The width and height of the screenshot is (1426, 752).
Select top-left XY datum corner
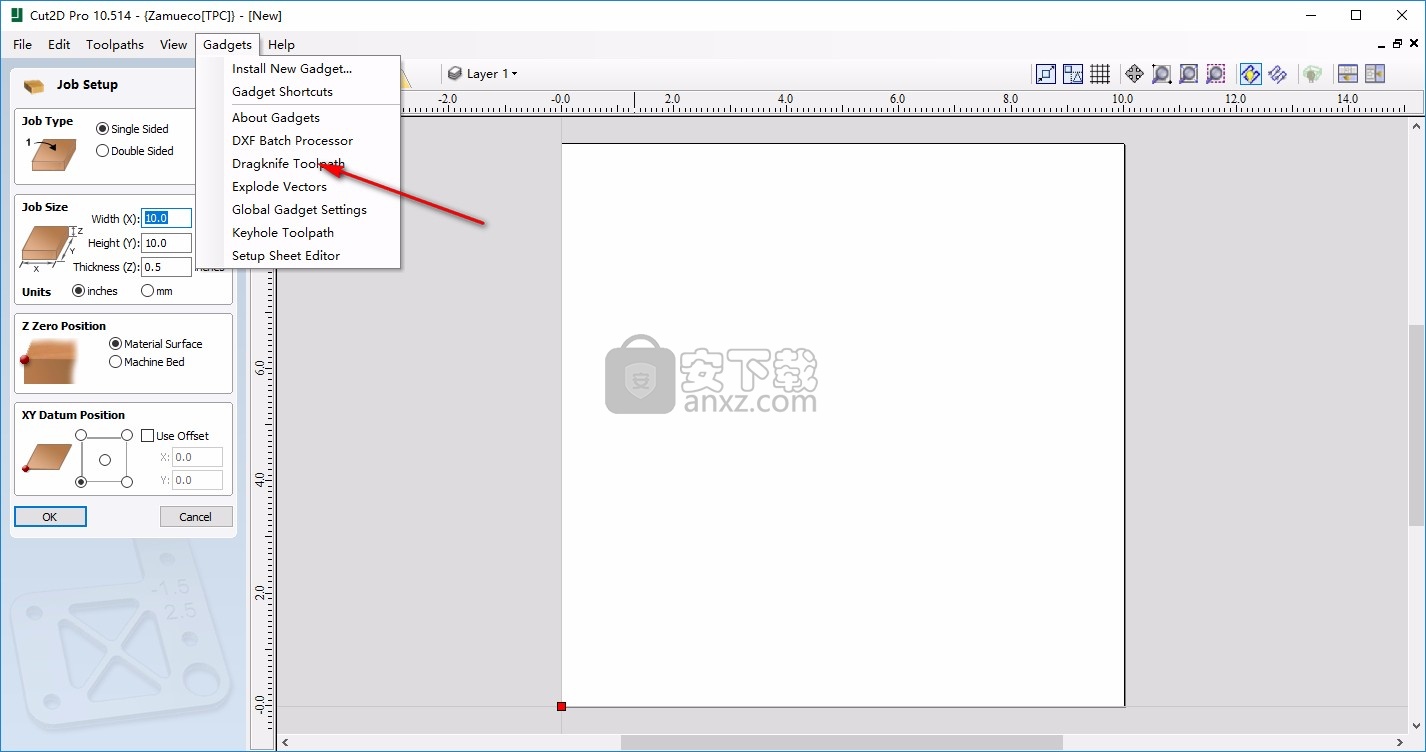(x=81, y=435)
